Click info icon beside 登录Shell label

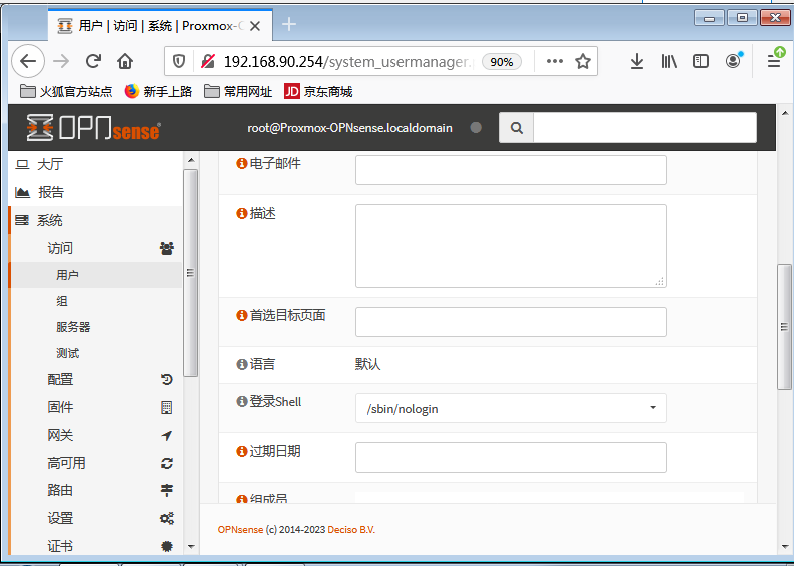[241, 402]
